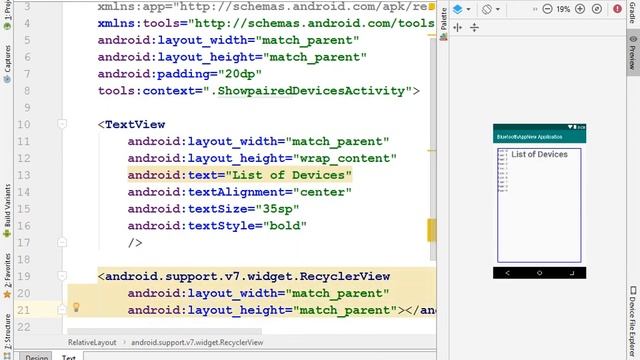Click the Device File Explorer icon
The image size is (640, 360).
click(x=633, y=290)
